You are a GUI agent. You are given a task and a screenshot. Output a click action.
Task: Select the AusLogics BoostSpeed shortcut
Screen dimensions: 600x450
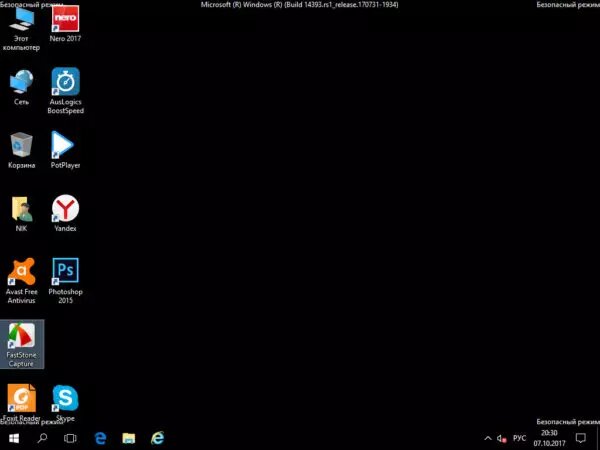tap(65, 91)
